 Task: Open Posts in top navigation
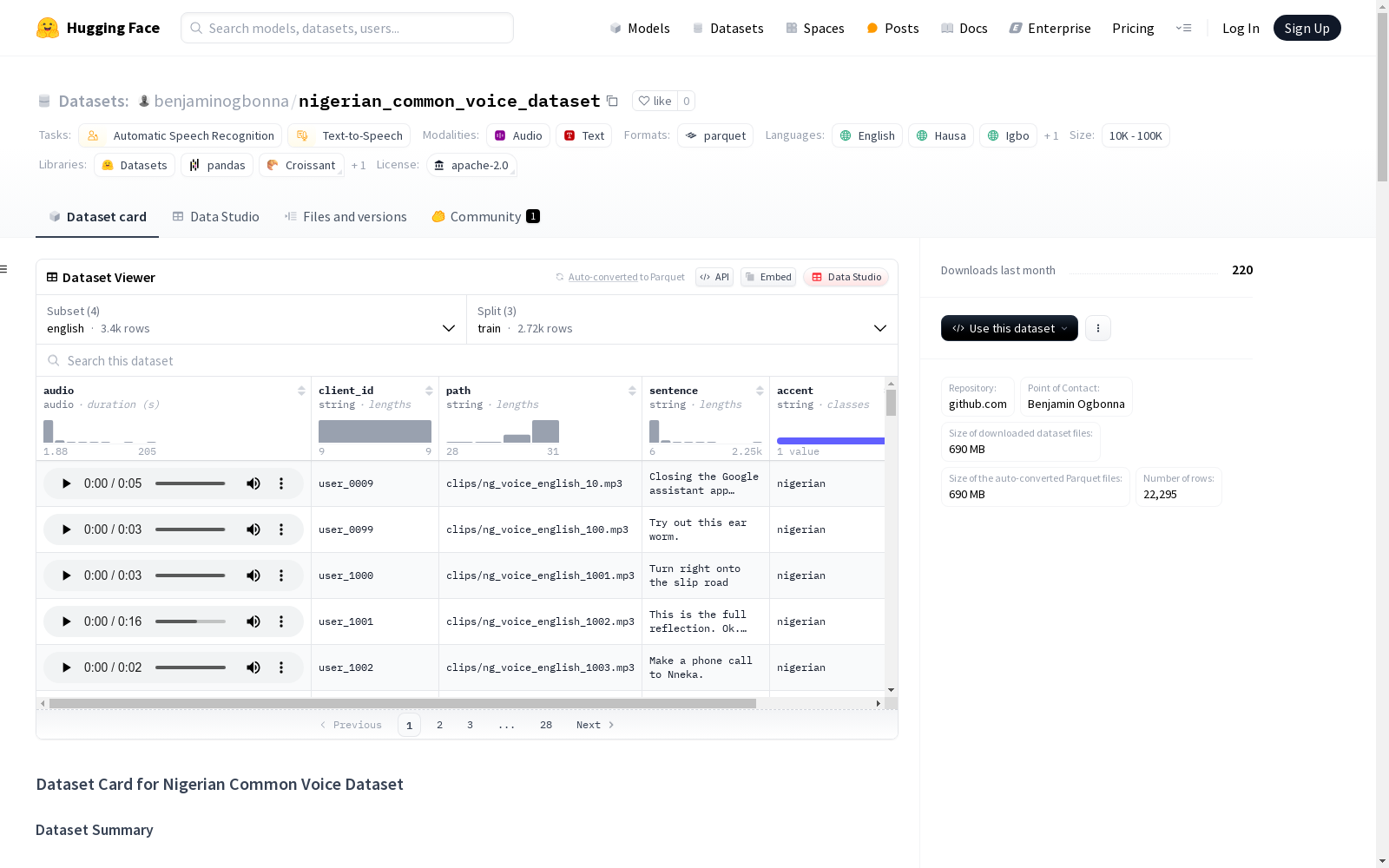pyautogui.click(x=892, y=28)
